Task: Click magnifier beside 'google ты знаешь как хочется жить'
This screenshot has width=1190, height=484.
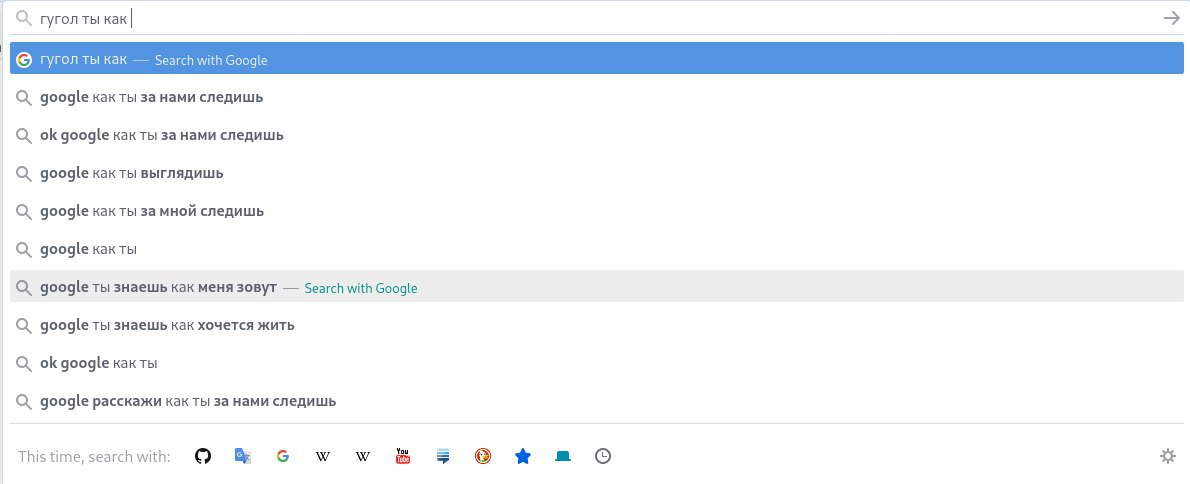Action: pyautogui.click(x=24, y=325)
